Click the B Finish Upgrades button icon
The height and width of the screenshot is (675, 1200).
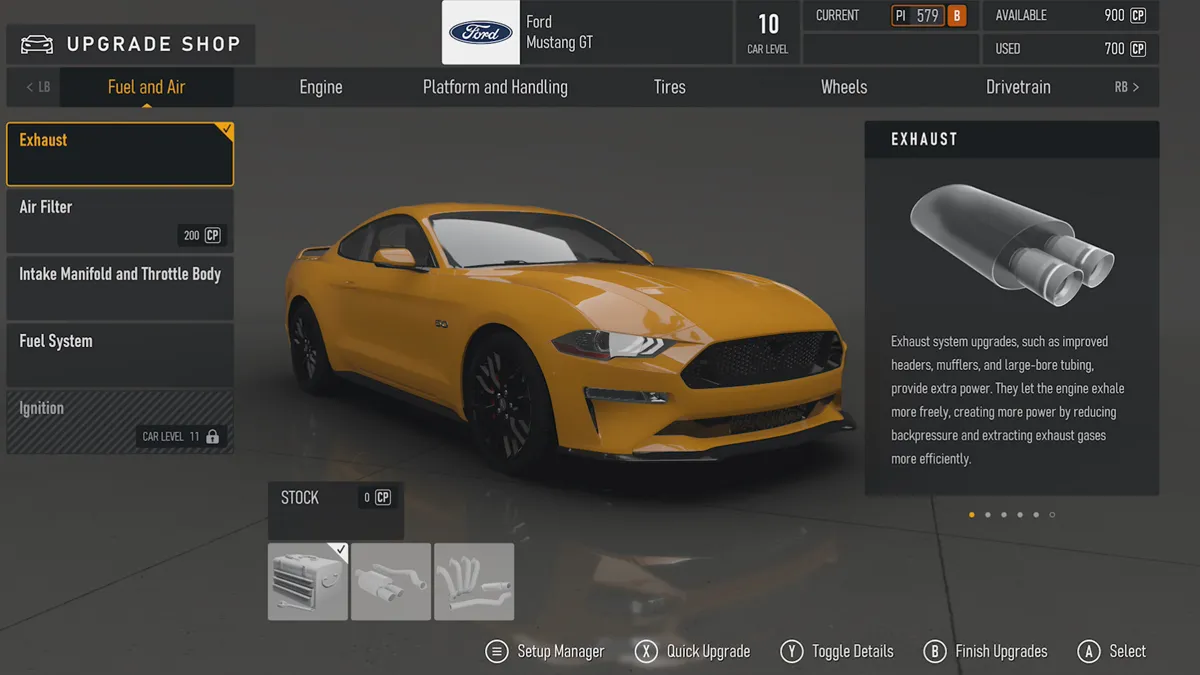(x=934, y=652)
